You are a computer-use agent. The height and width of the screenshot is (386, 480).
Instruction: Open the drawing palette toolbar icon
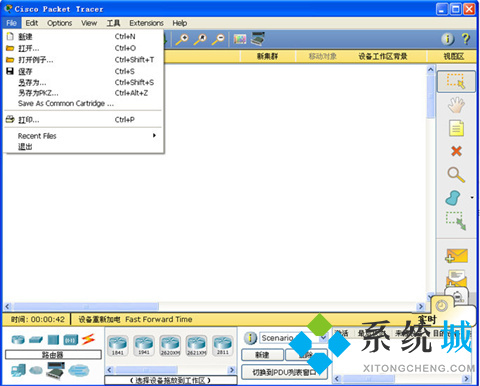click(240, 39)
